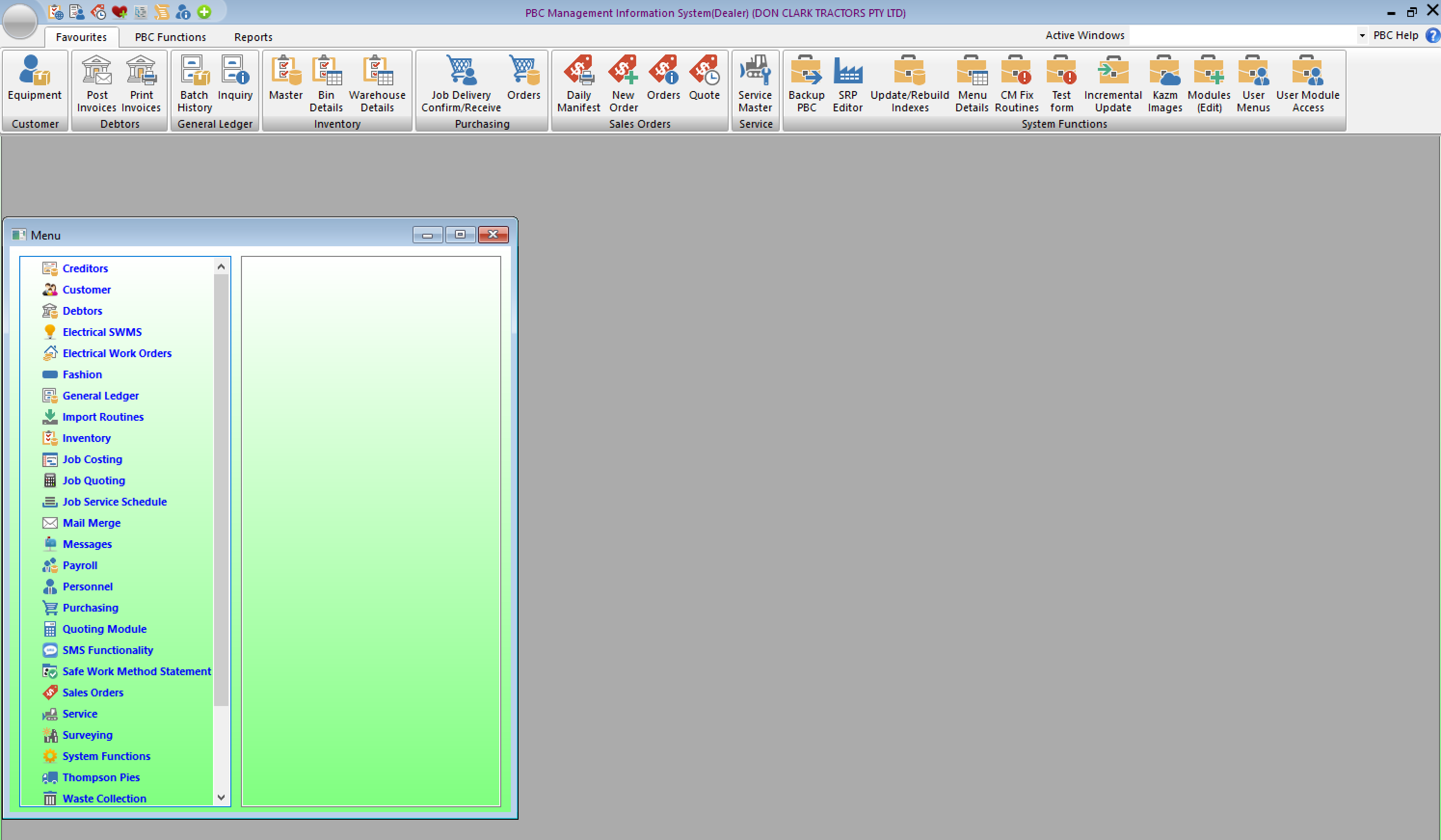The image size is (1441, 840).
Task: Open Purchasing Orders icon
Action: click(x=523, y=79)
